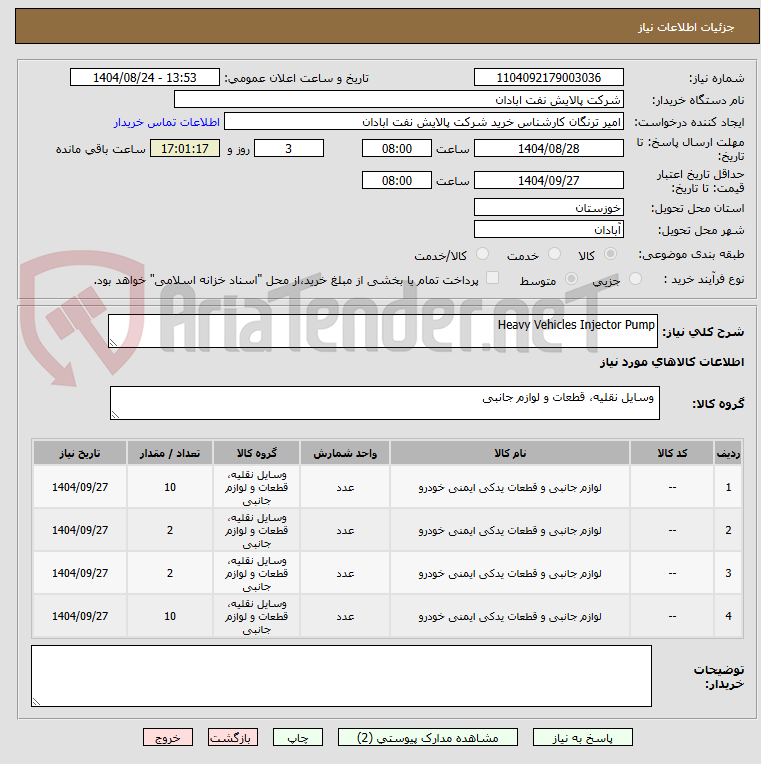Click the استان محل تحویل field خوزستان
Screen dimensions: 761x764
(549, 208)
